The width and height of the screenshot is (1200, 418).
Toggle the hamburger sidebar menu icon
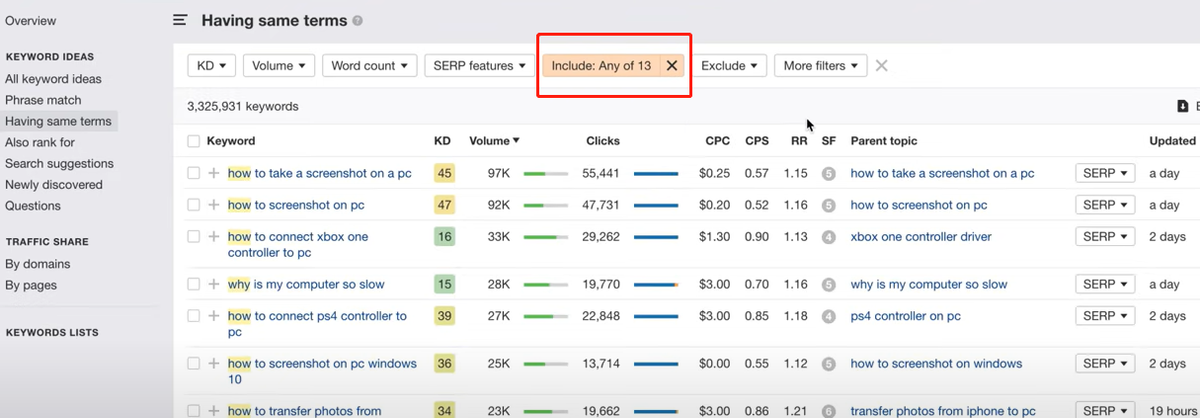[x=180, y=20]
